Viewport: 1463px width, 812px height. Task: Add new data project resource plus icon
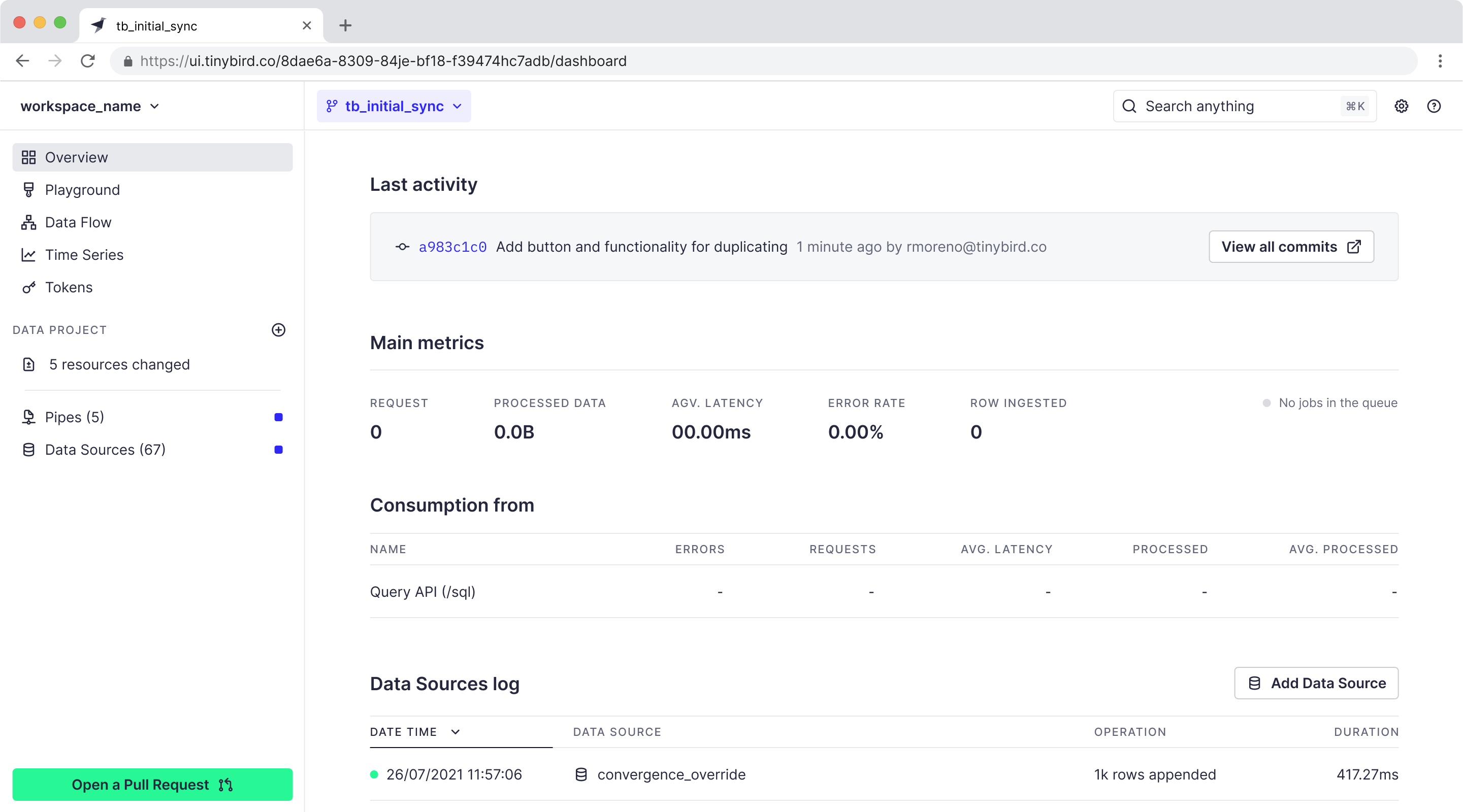pyautogui.click(x=278, y=330)
